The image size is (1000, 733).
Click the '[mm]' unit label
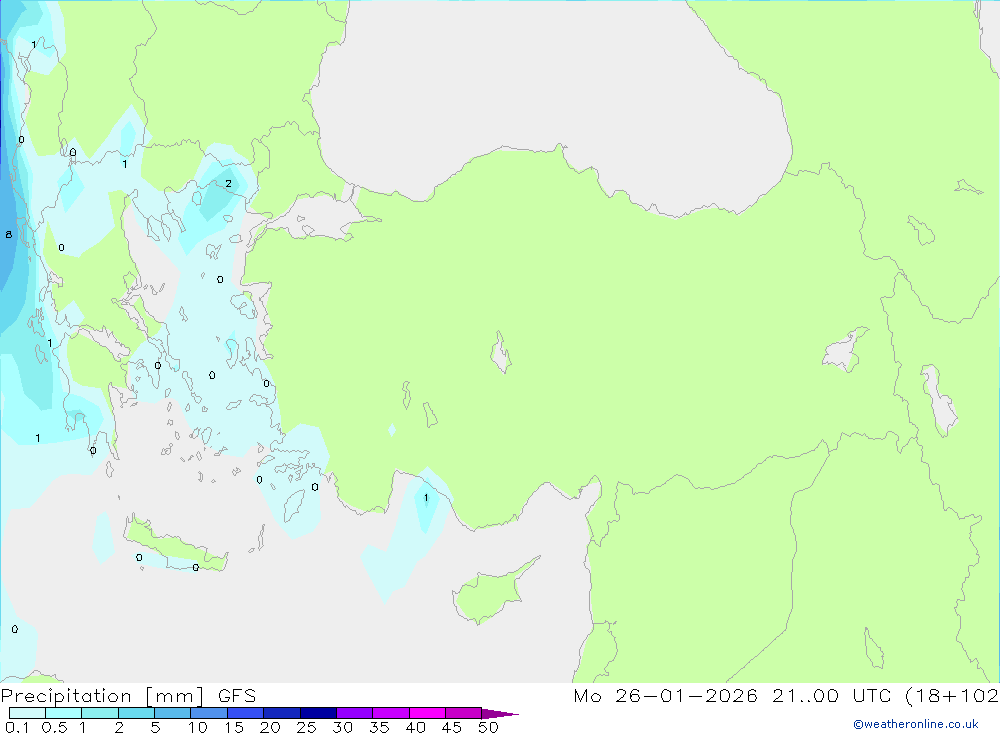click(175, 696)
